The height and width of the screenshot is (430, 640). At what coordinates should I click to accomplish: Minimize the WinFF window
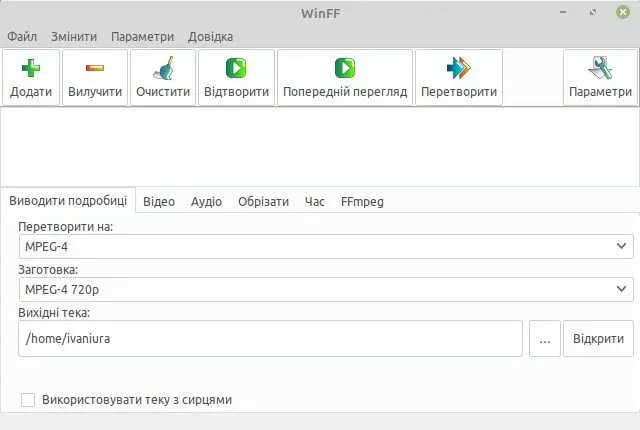pyautogui.click(x=563, y=12)
